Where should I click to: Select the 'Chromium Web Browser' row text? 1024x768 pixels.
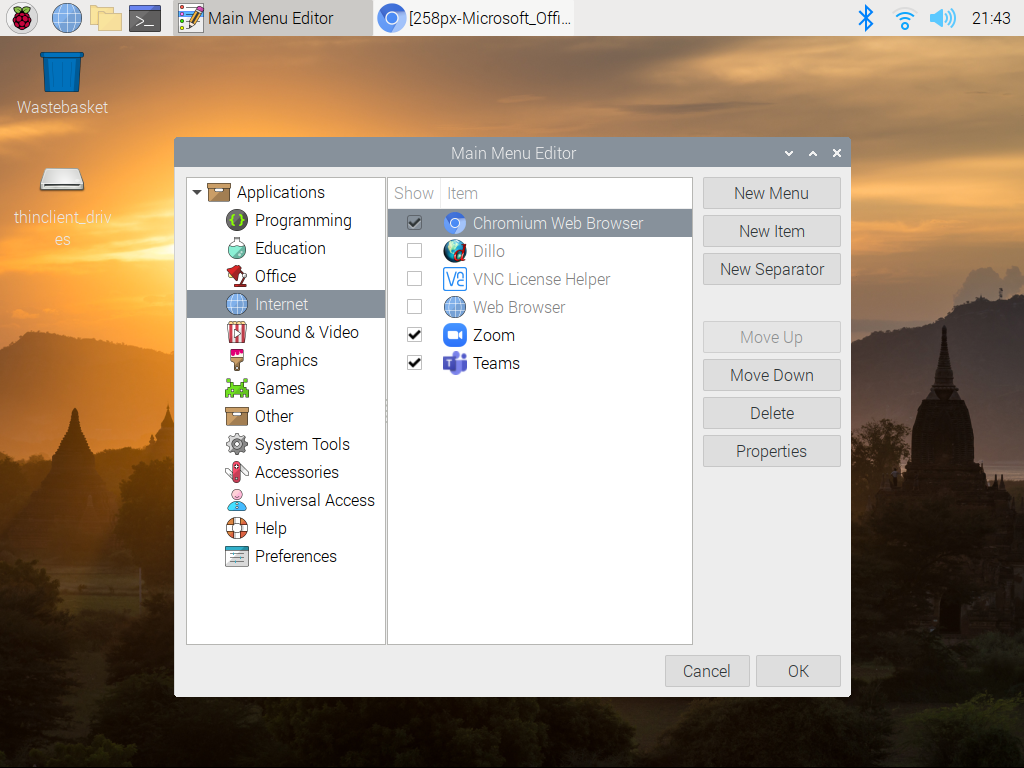pos(558,223)
